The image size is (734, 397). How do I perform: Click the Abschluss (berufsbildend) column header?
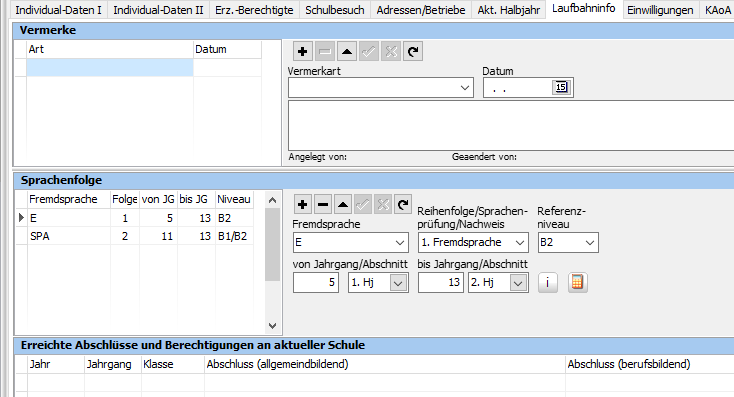click(650, 364)
